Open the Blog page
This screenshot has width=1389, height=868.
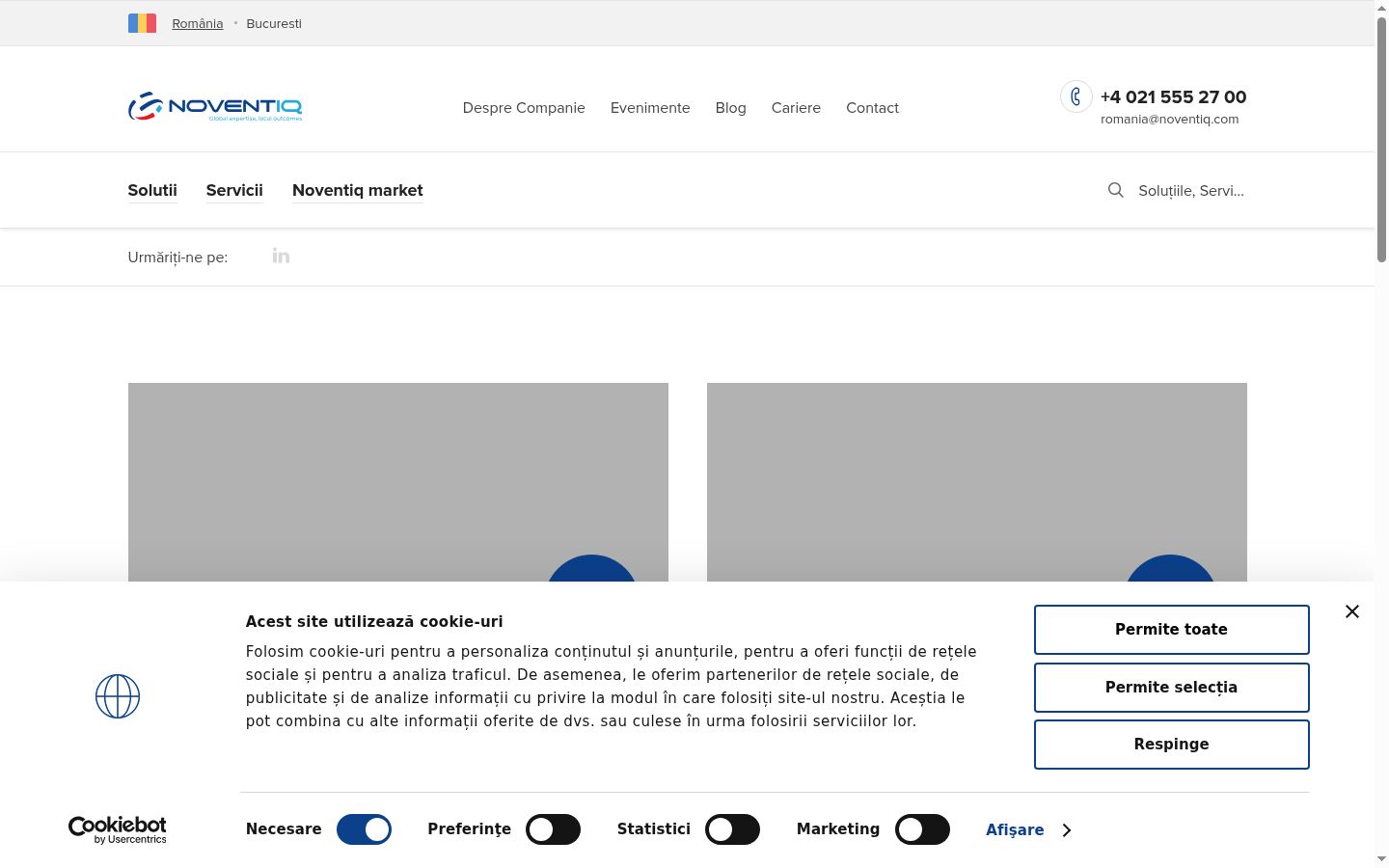(731, 108)
